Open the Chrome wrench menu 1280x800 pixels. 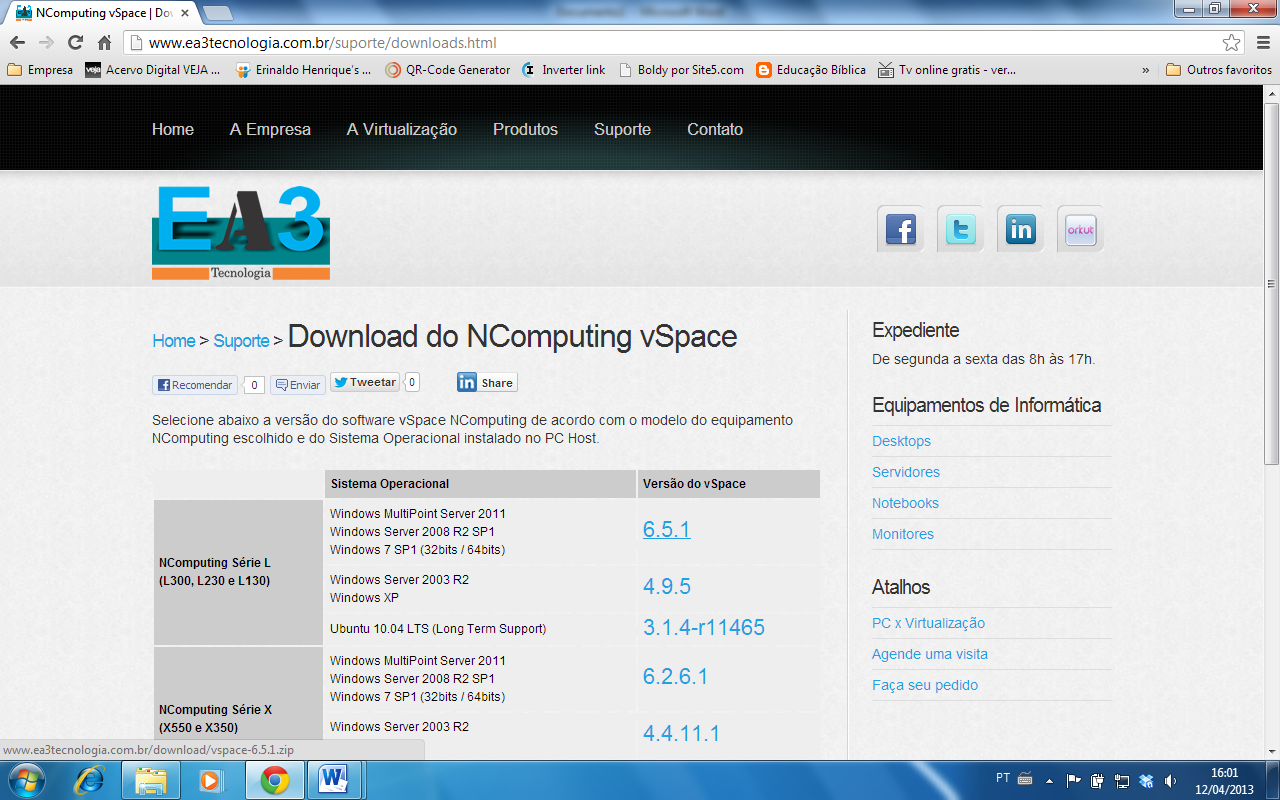coord(1262,43)
